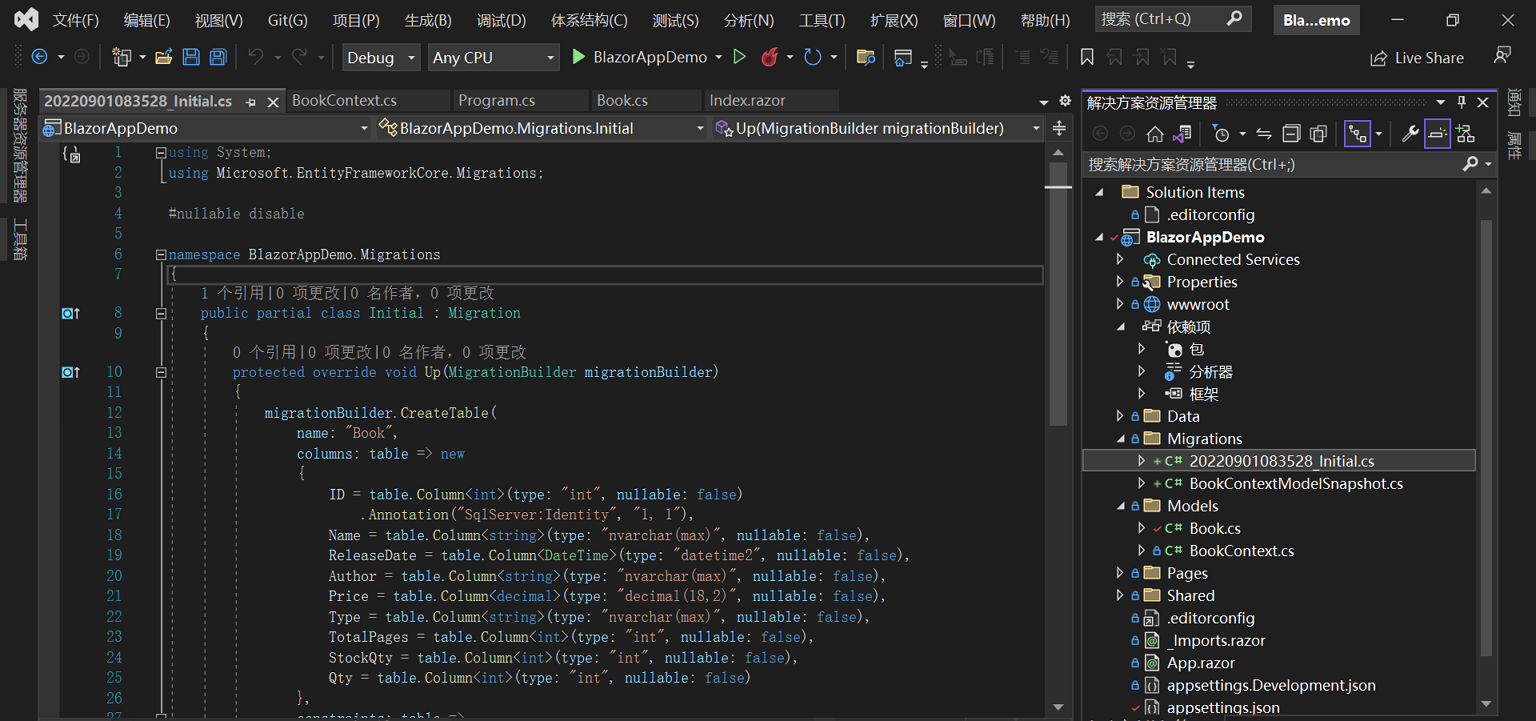1536x721 pixels.
Task: Open the 属性 side tab on right
Action: tap(1514, 146)
